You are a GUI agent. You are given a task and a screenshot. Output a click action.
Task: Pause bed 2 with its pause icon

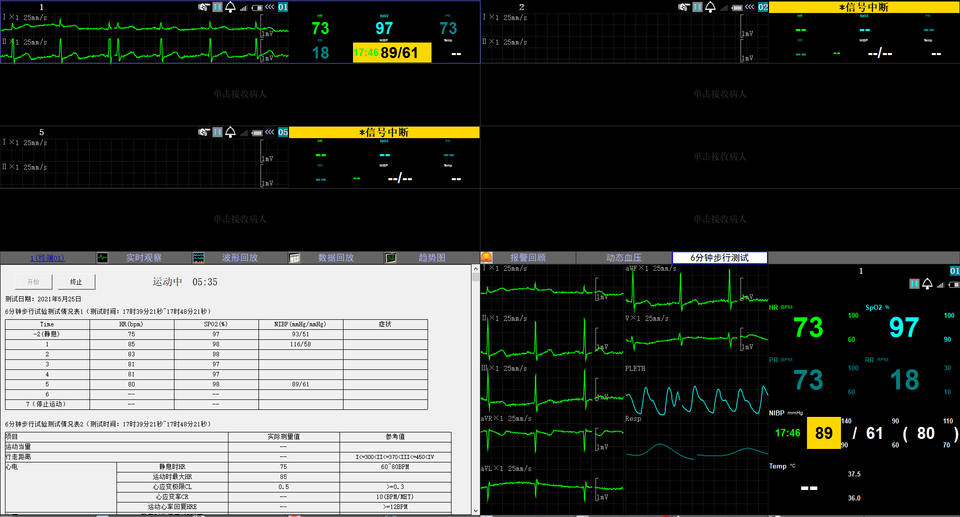pos(697,7)
